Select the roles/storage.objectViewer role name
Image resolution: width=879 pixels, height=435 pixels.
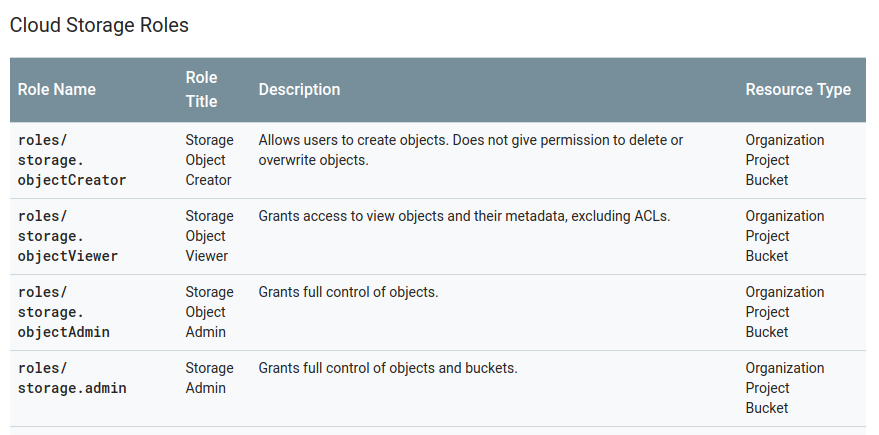(x=68, y=236)
